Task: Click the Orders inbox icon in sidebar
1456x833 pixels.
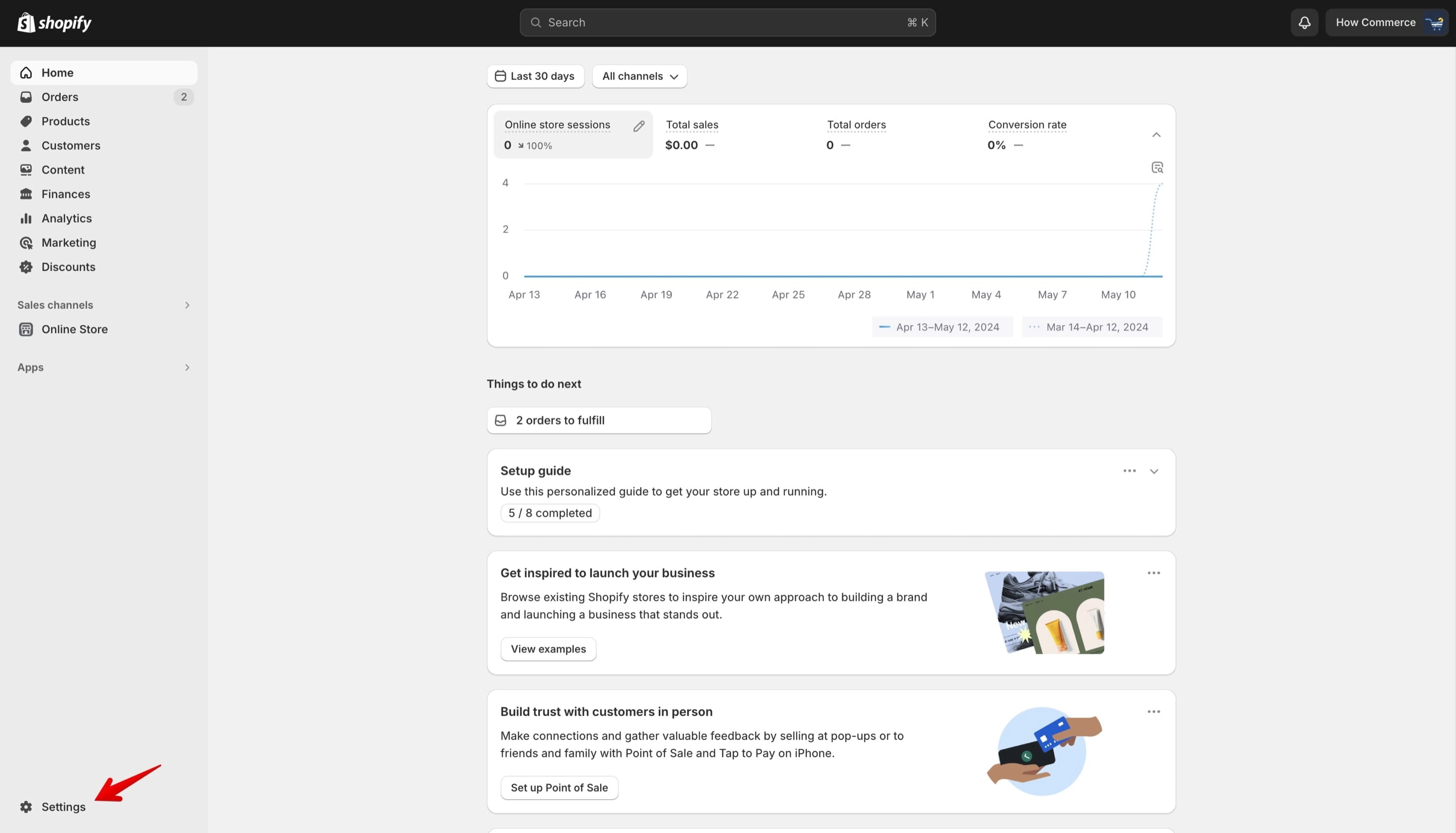Action: [26, 97]
